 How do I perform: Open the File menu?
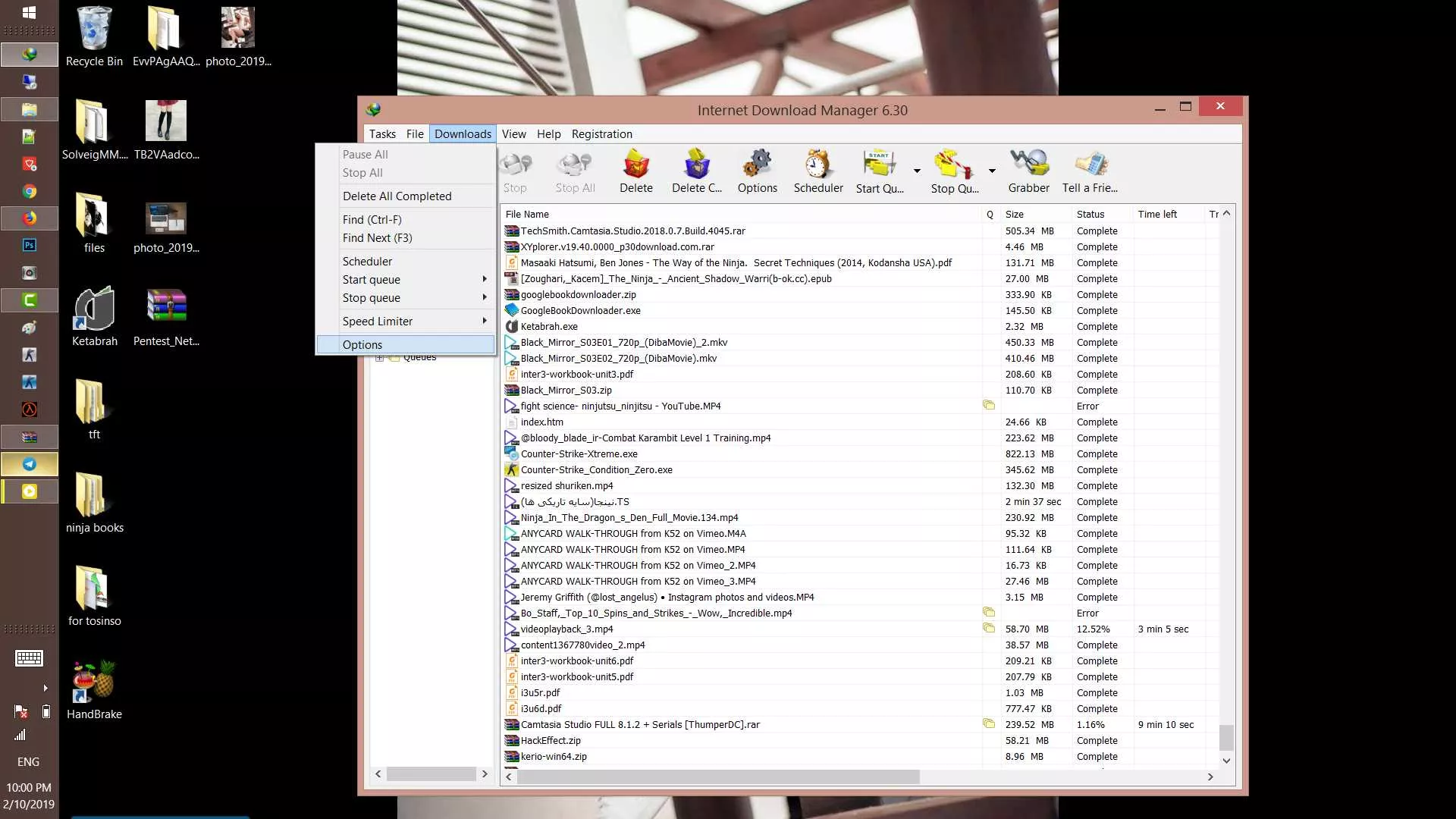[x=415, y=134]
